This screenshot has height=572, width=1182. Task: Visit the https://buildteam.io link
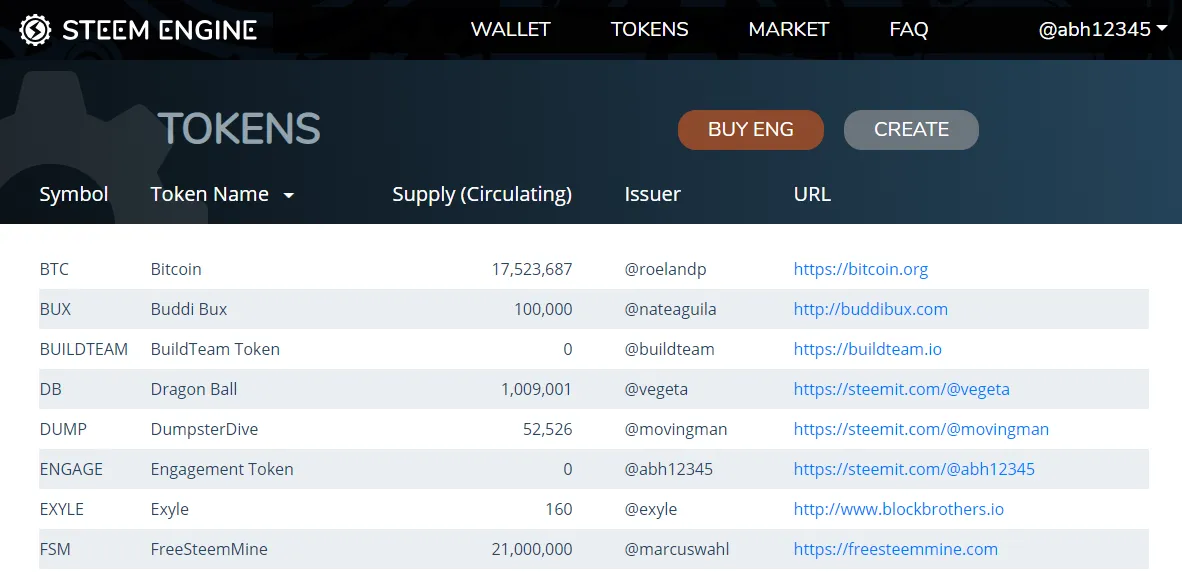[x=867, y=349]
